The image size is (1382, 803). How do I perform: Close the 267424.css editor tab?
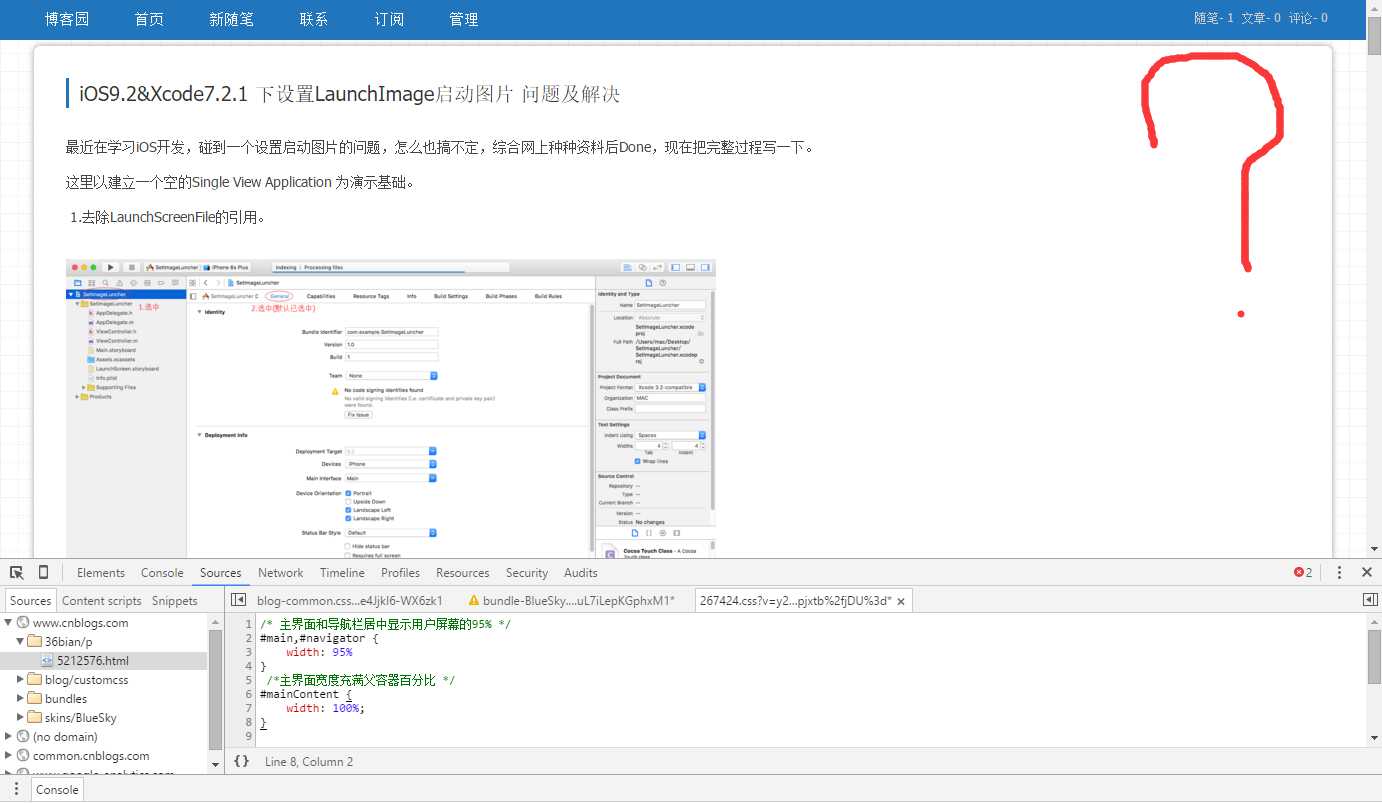(901, 601)
